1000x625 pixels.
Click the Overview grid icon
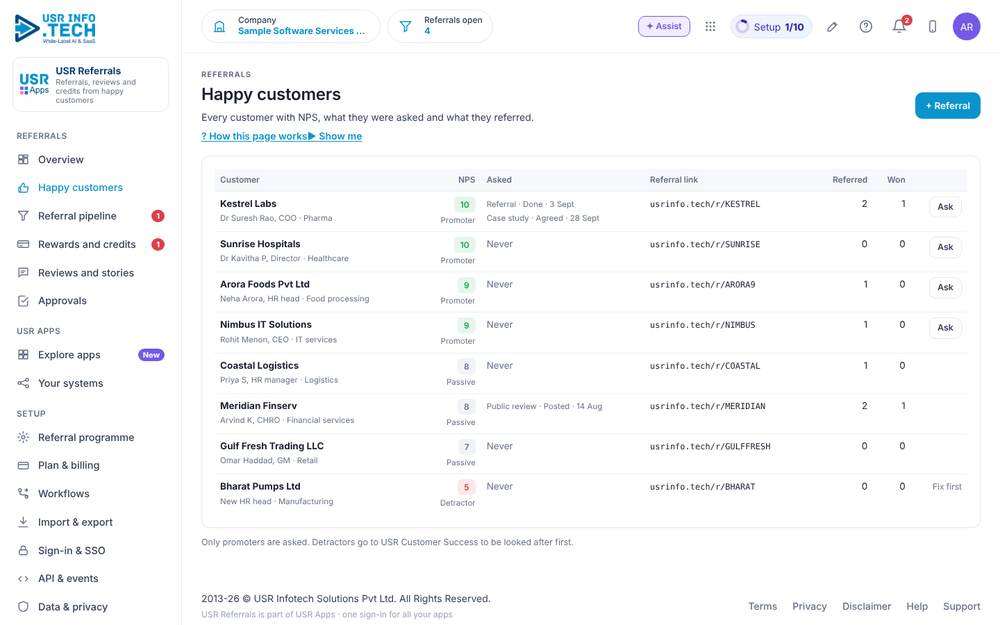[23, 159]
